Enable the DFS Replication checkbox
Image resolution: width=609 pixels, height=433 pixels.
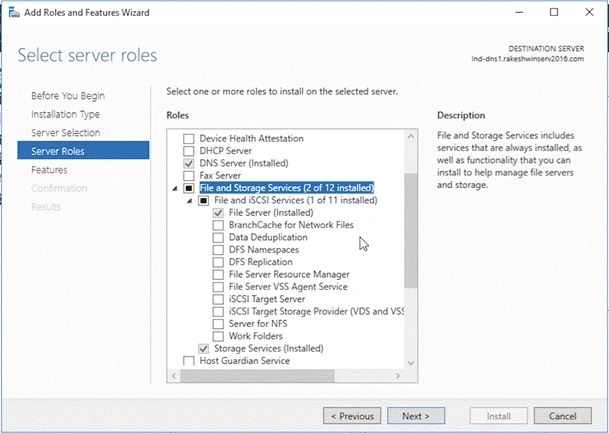(218, 262)
